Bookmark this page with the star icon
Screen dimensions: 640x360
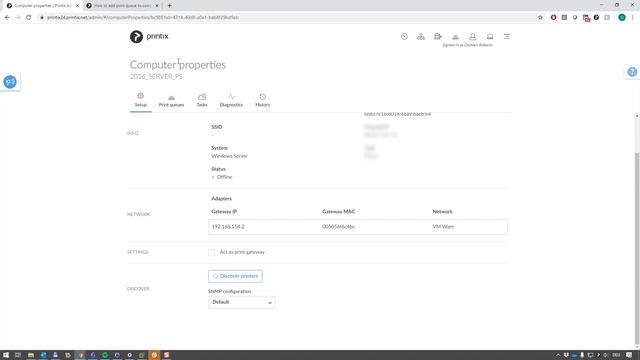coord(540,18)
